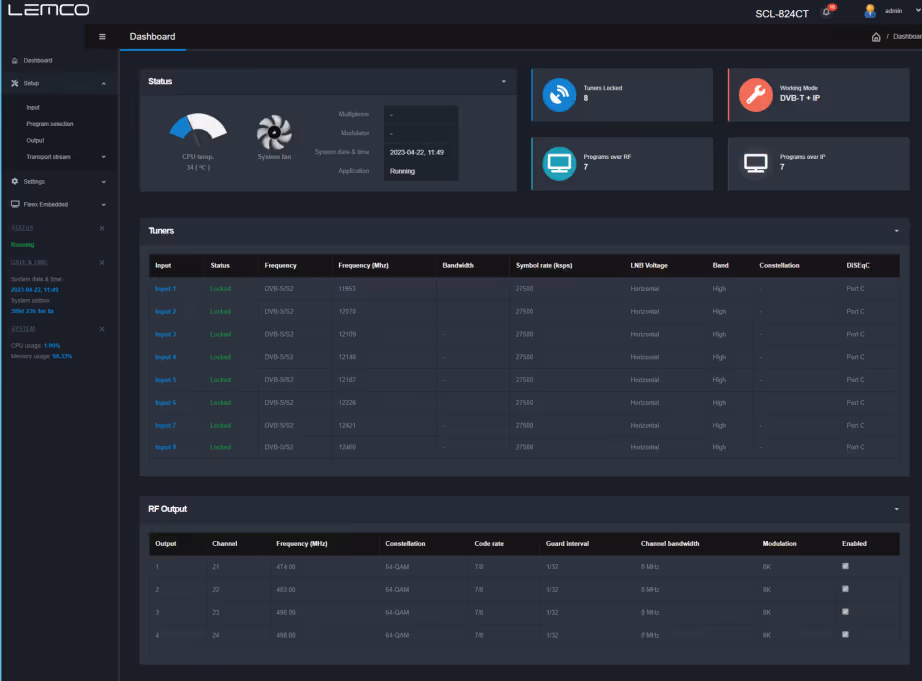The height and width of the screenshot is (681, 922).
Task: Collapse the Tuners panel arrow
Action: pyautogui.click(x=897, y=231)
